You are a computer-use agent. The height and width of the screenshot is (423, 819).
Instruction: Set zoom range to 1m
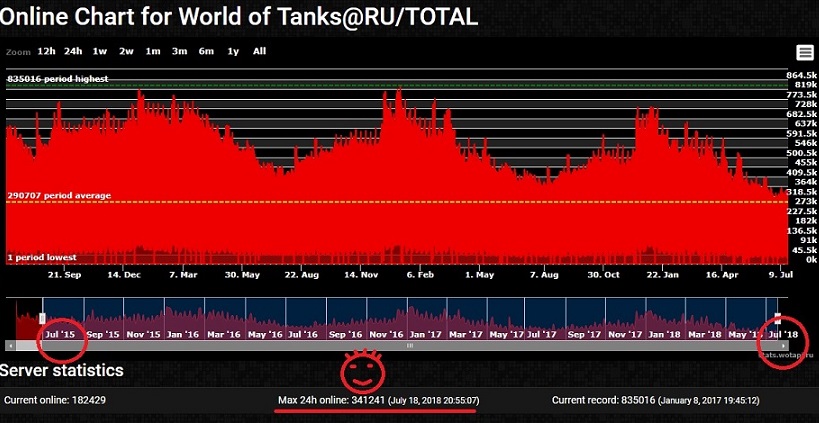pyautogui.click(x=153, y=51)
